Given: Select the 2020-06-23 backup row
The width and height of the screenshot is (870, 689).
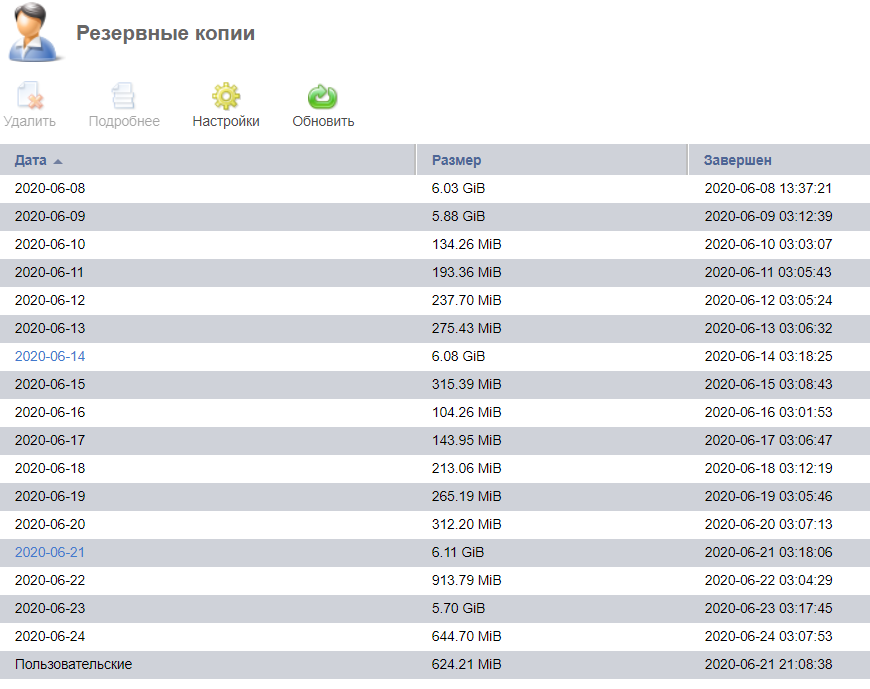Looking at the screenshot, I should (435, 609).
